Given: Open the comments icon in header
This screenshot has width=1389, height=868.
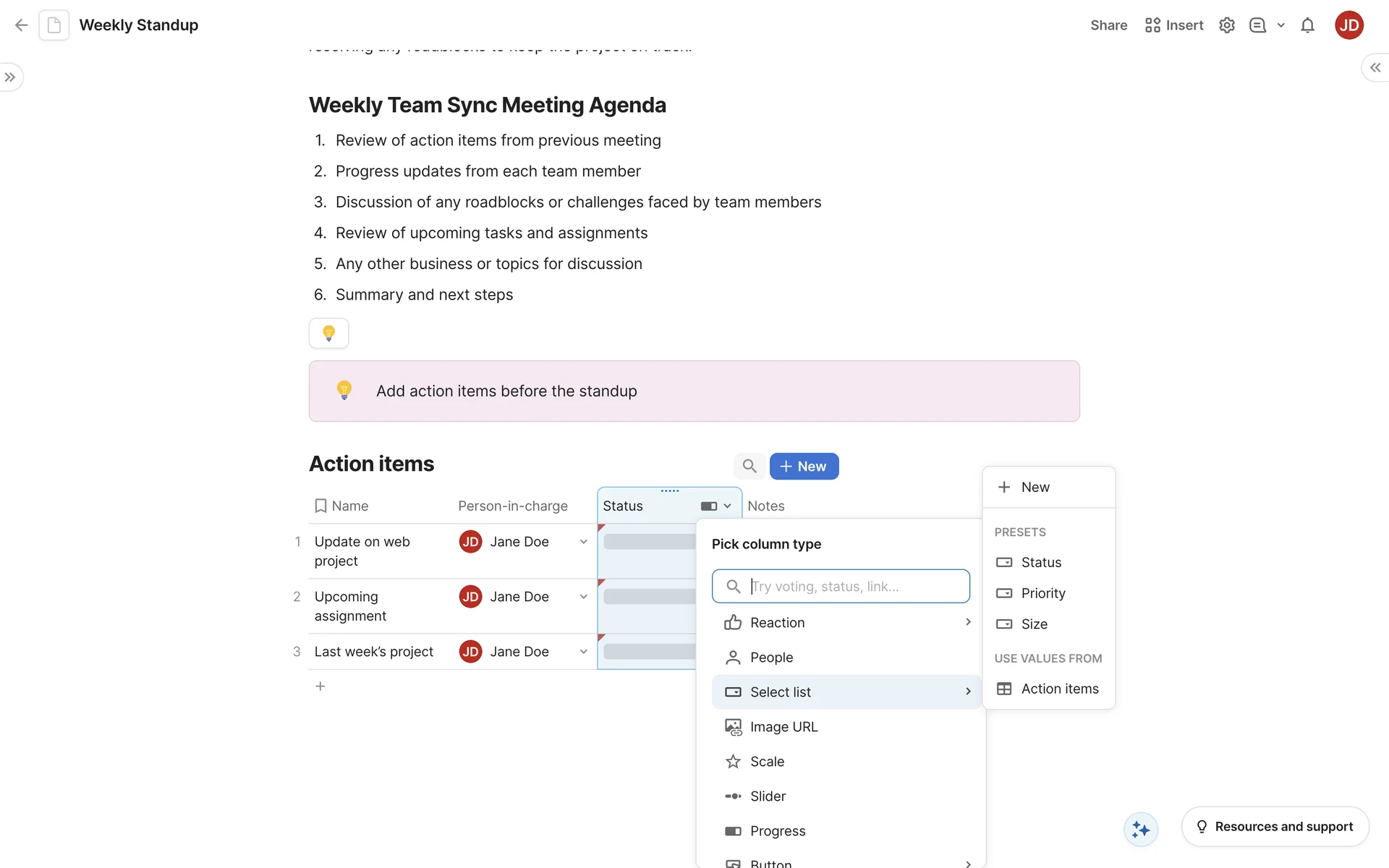Looking at the screenshot, I should click(1257, 25).
